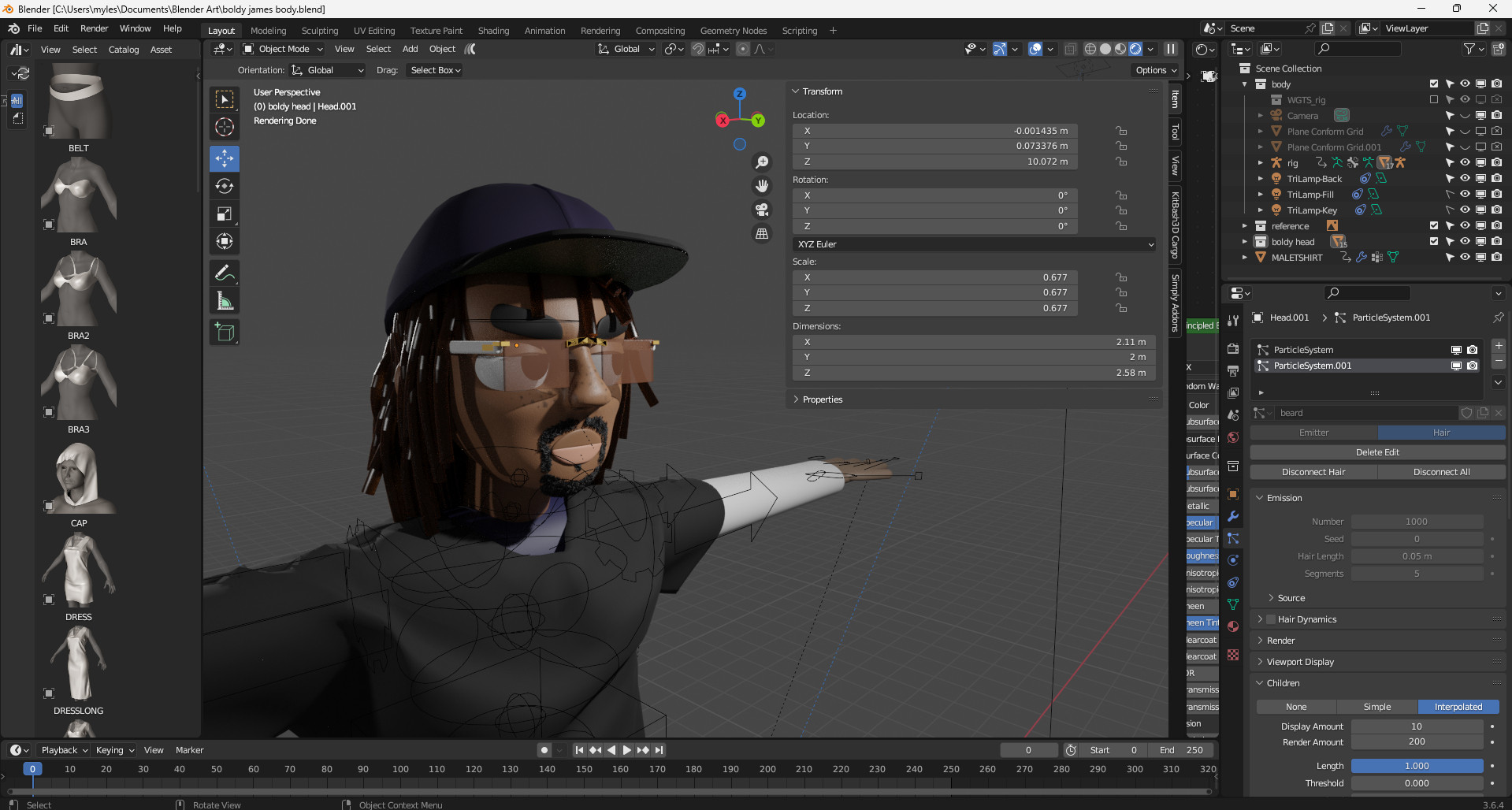Lock the X location channel

tap(1121, 131)
